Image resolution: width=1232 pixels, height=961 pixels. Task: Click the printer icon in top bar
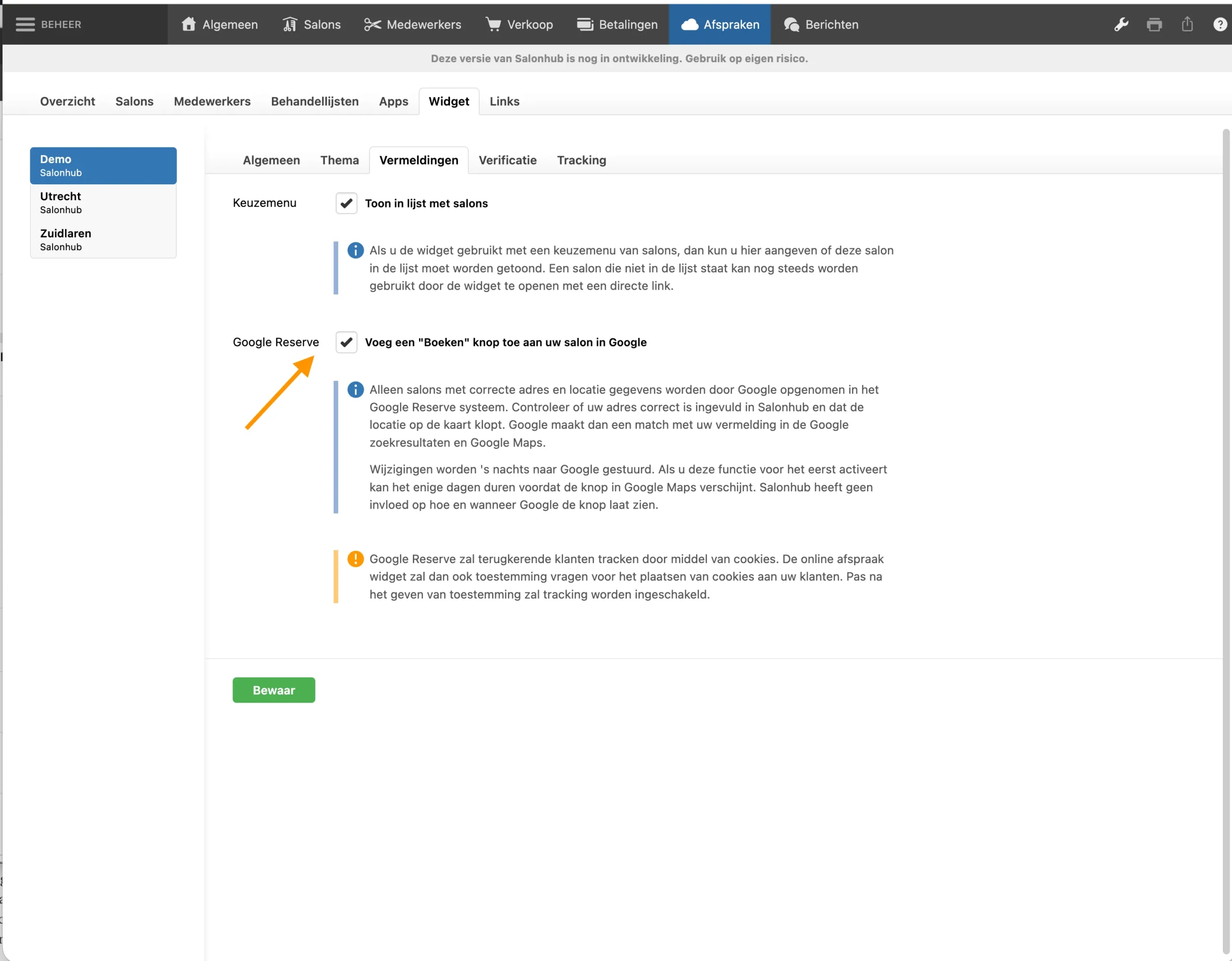pyautogui.click(x=1154, y=24)
